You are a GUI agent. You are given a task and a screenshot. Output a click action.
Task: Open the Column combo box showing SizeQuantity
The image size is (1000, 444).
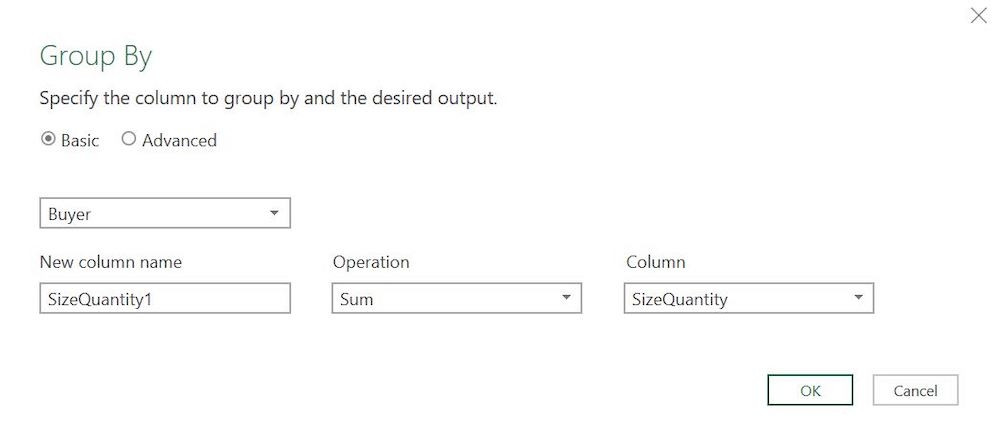click(x=748, y=298)
